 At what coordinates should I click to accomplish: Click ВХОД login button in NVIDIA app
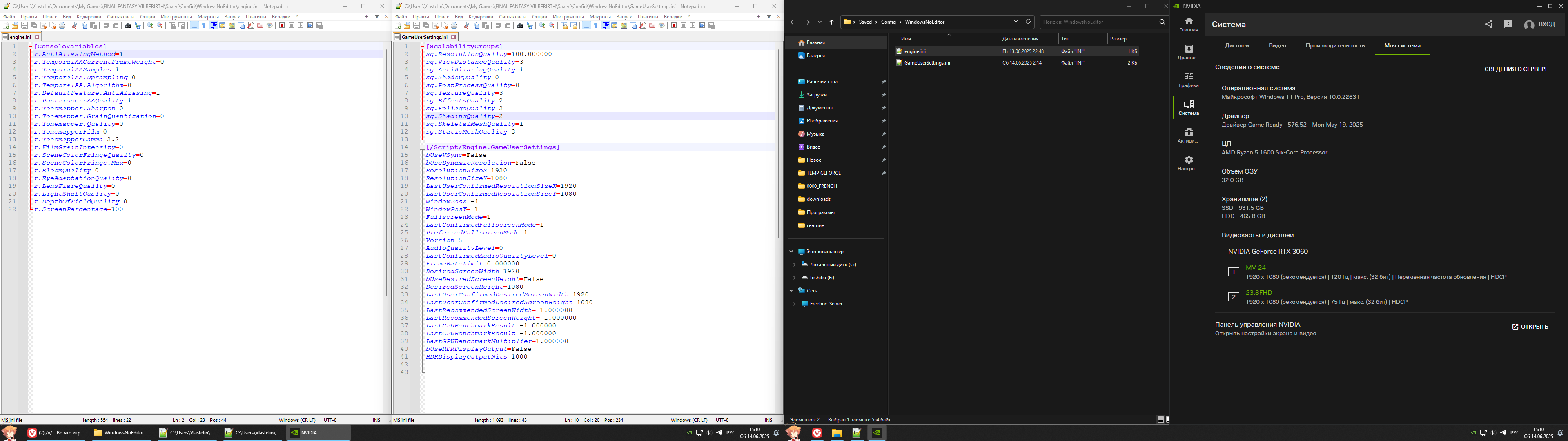(x=1539, y=24)
